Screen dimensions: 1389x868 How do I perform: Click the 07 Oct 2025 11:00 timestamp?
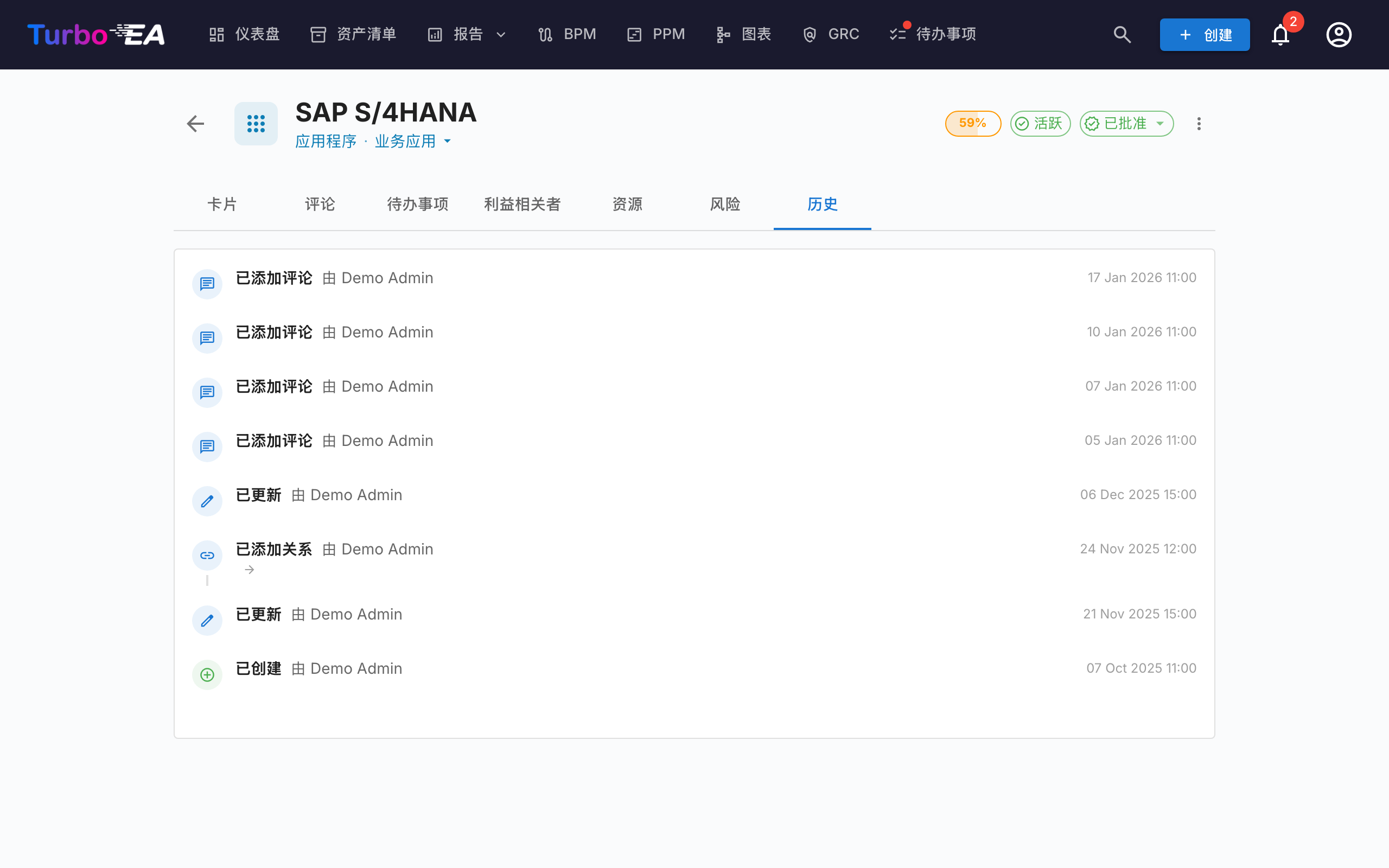1141,668
